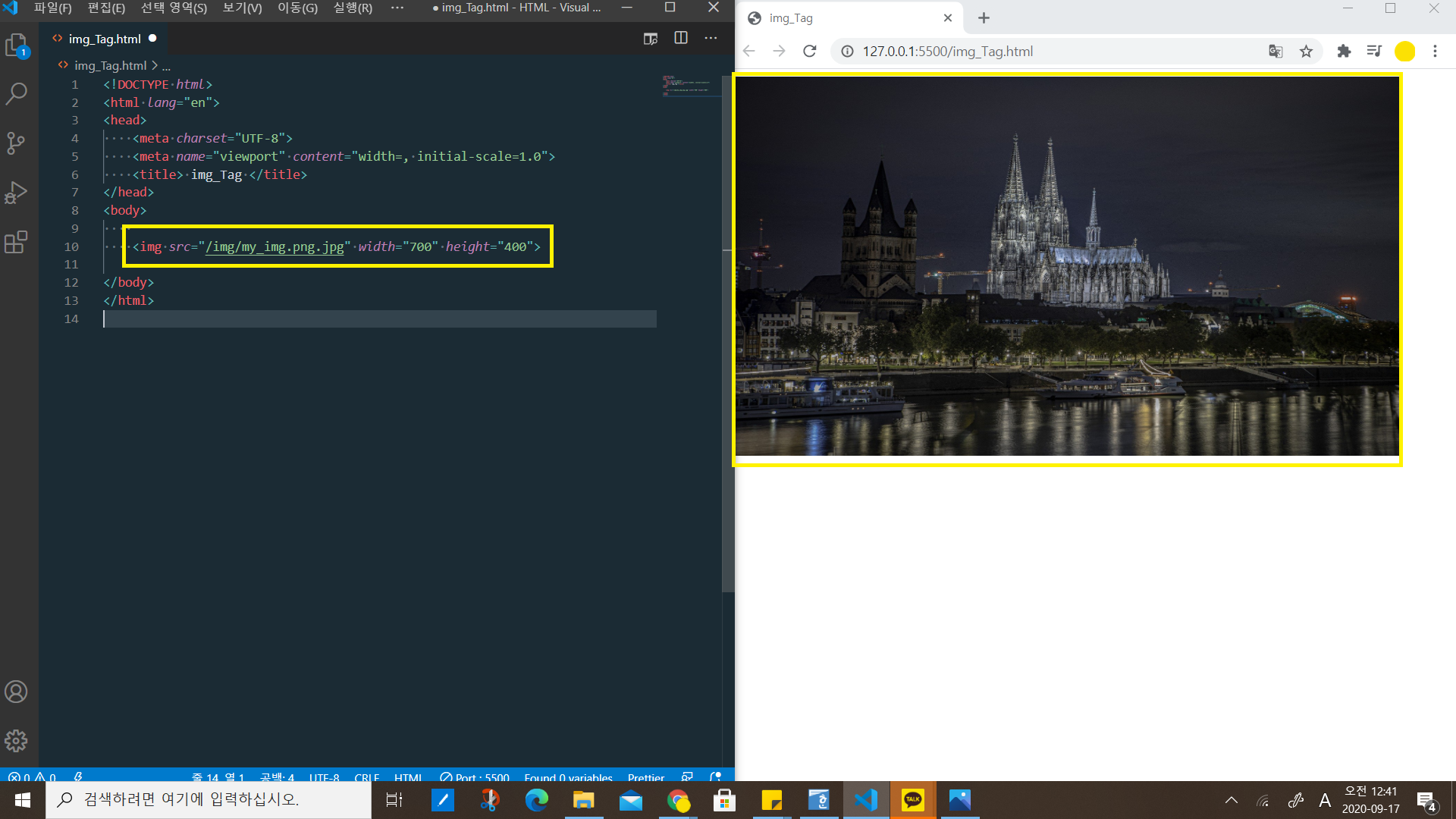Screen dimensions: 1456x819
Task: Open the Manage gear icon
Action: tap(16, 741)
